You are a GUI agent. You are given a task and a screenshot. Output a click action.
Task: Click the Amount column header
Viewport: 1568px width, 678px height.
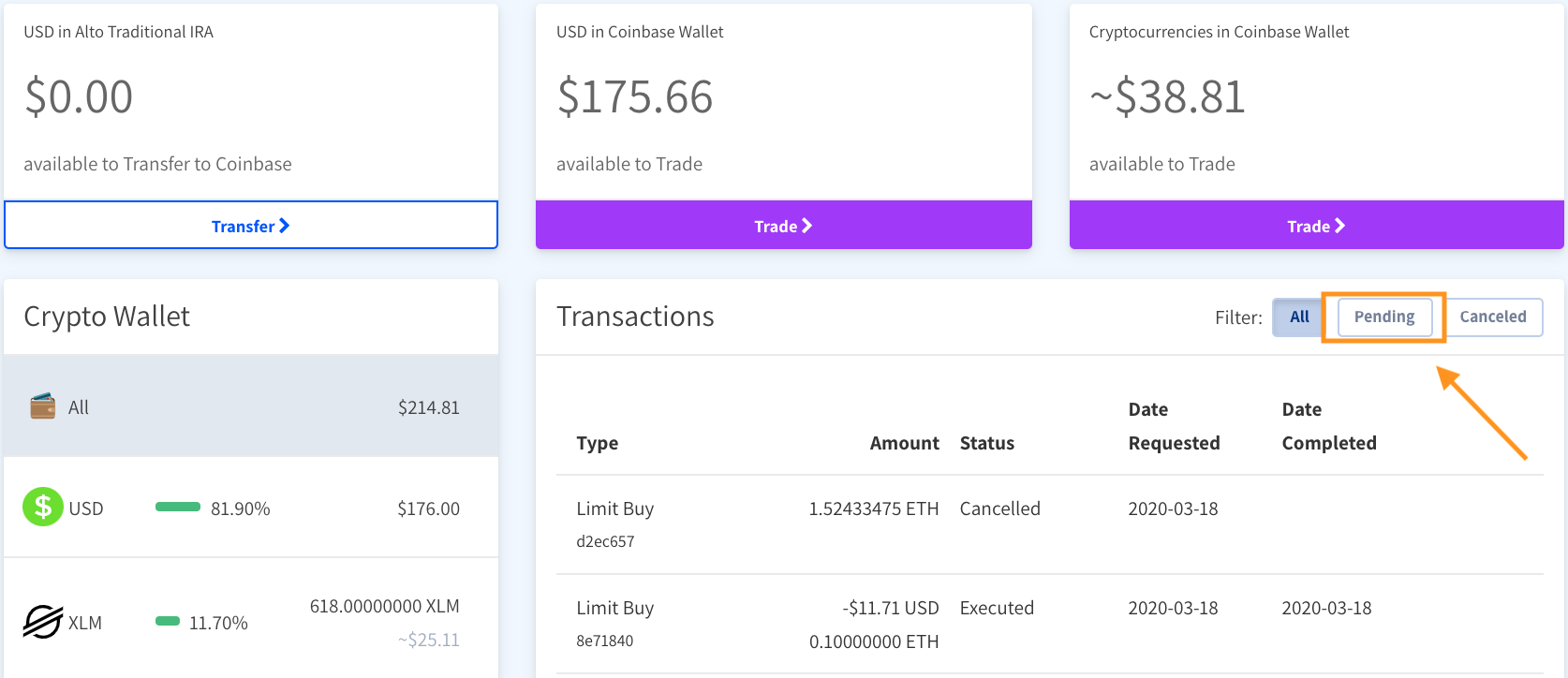tap(905, 443)
